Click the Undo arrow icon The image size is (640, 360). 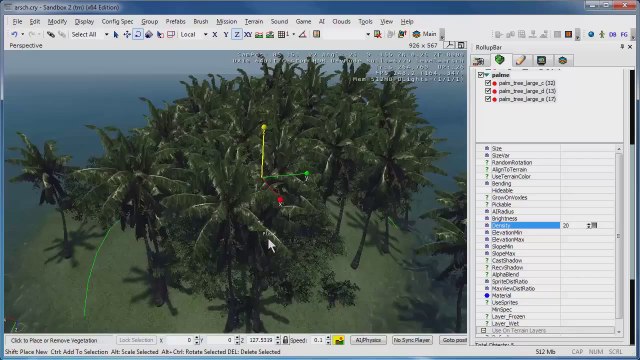pos(14,35)
